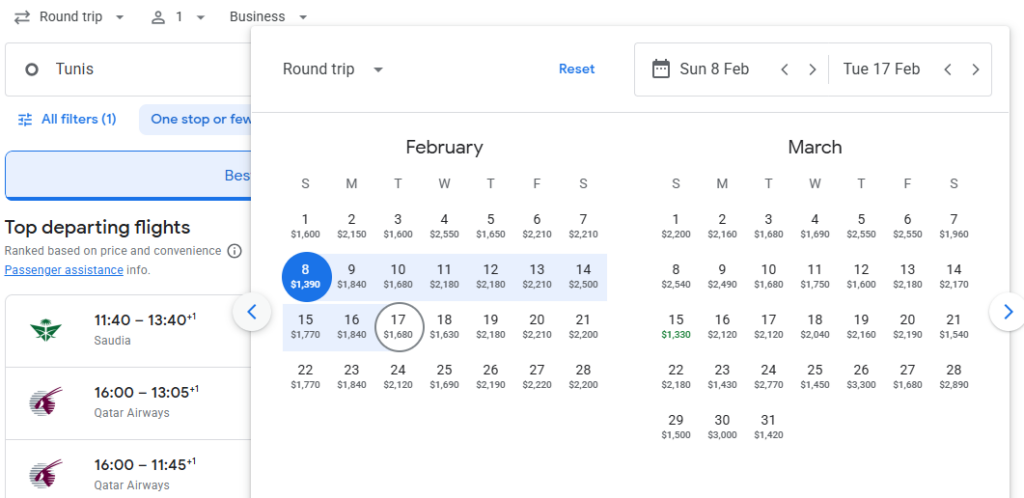Select February 11 priced $2,180
The width and height of the screenshot is (1024, 498).
444,276
